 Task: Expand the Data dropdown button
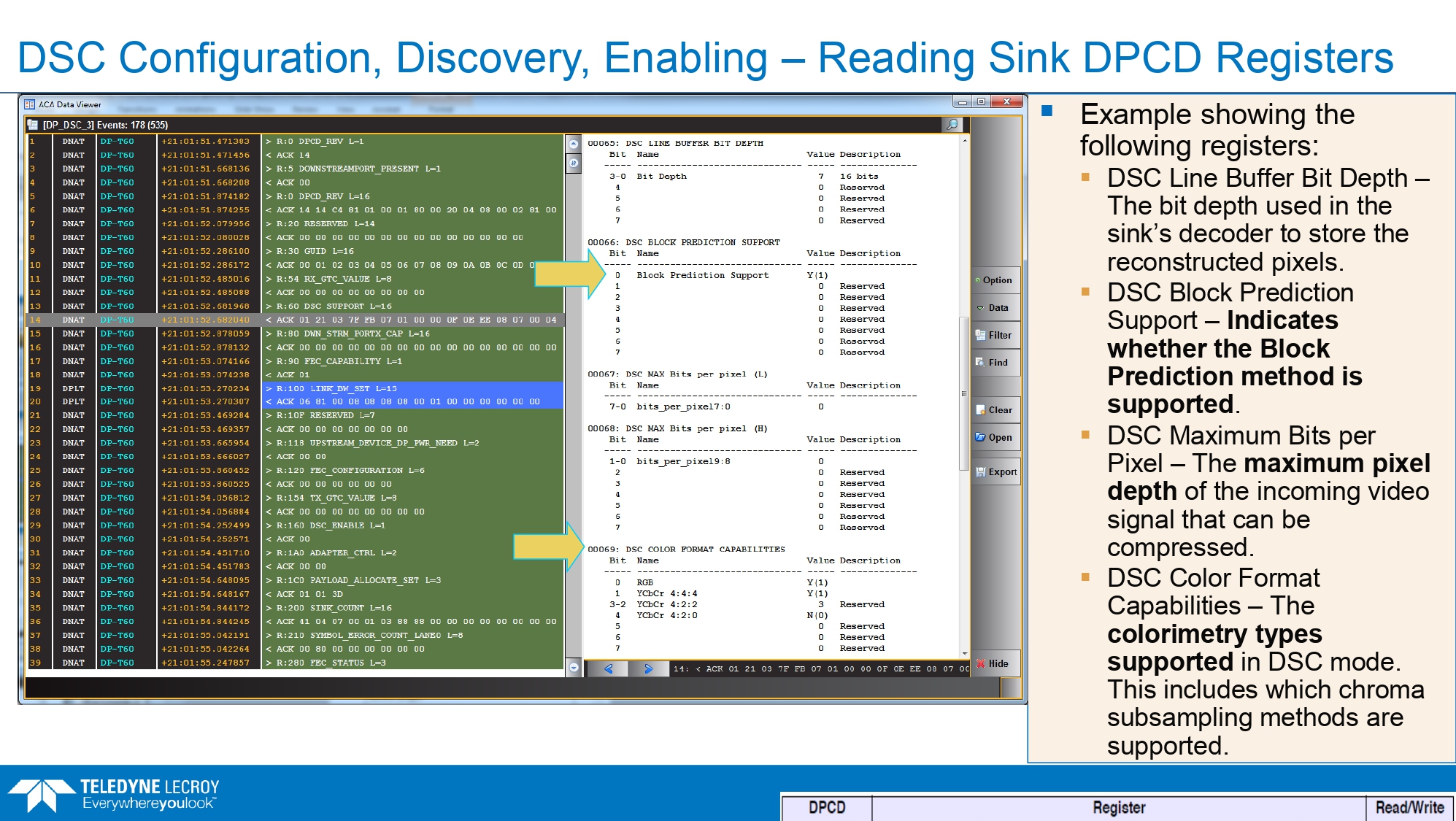tap(995, 308)
